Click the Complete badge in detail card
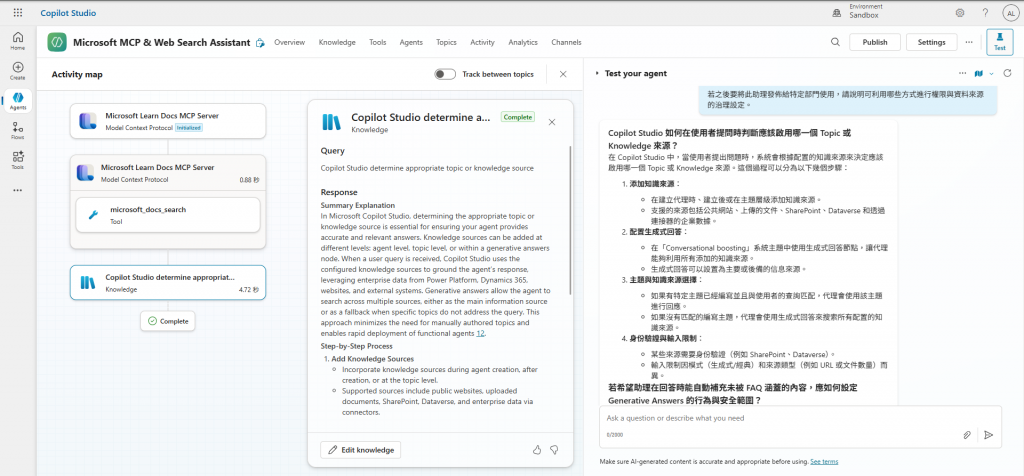The height and width of the screenshot is (476, 1024). coord(518,117)
